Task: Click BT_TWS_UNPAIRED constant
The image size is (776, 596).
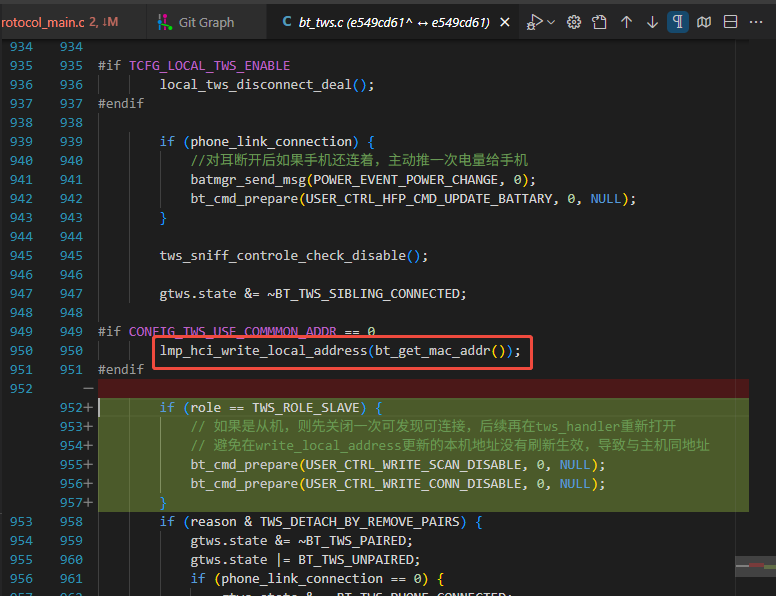Action: pos(356,560)
